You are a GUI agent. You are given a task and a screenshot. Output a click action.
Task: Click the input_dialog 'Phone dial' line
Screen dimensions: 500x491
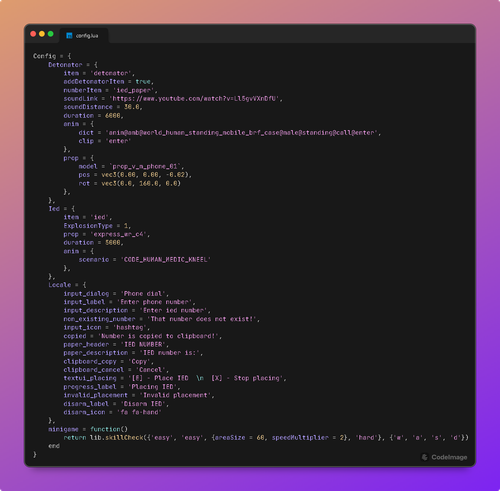pos(116,293)
